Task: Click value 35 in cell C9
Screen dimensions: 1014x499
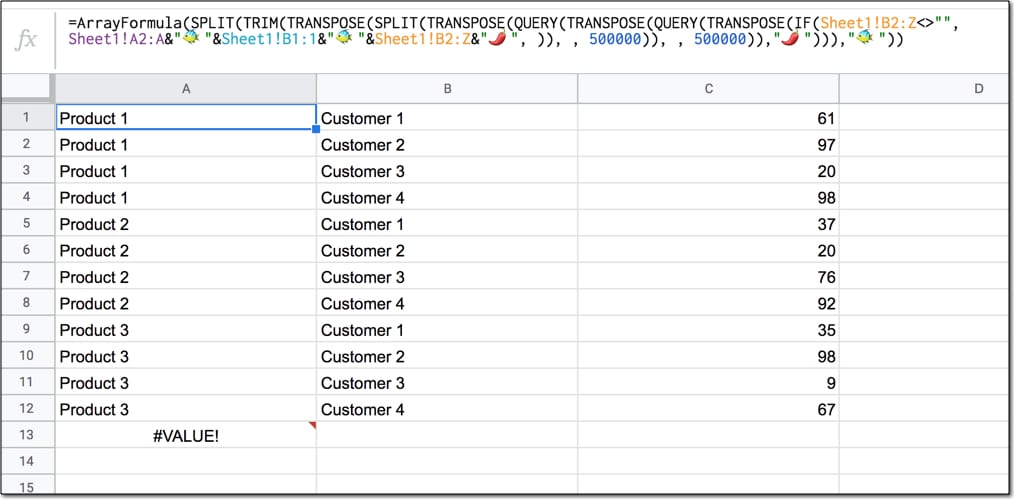Action: tap(826, 331)
